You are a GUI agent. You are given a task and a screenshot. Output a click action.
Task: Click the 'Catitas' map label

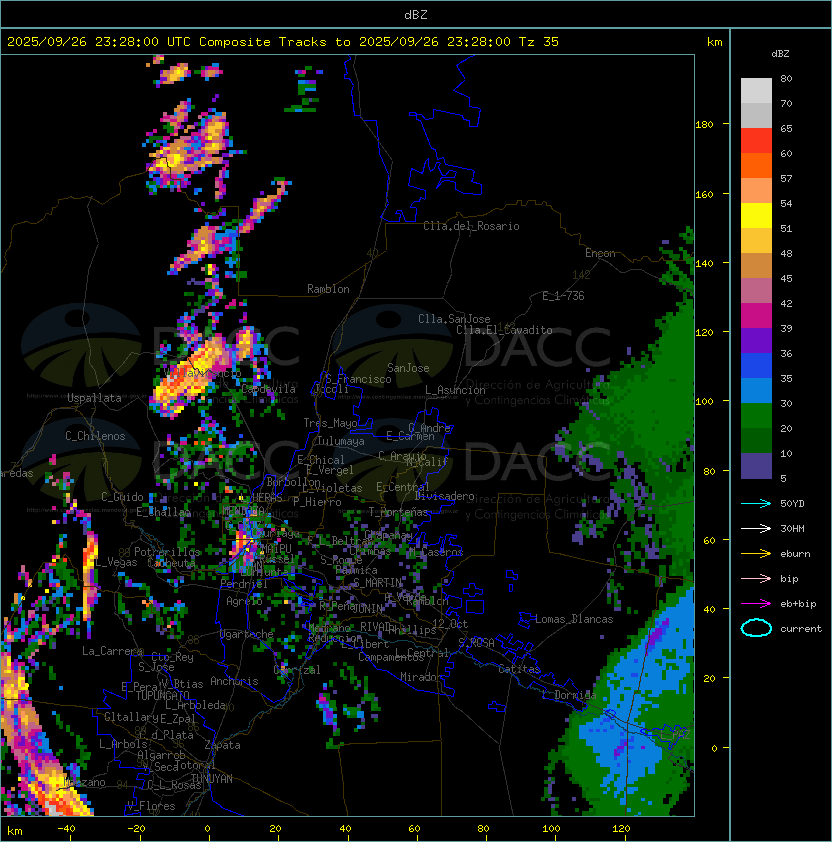click(x=519, y=669)
